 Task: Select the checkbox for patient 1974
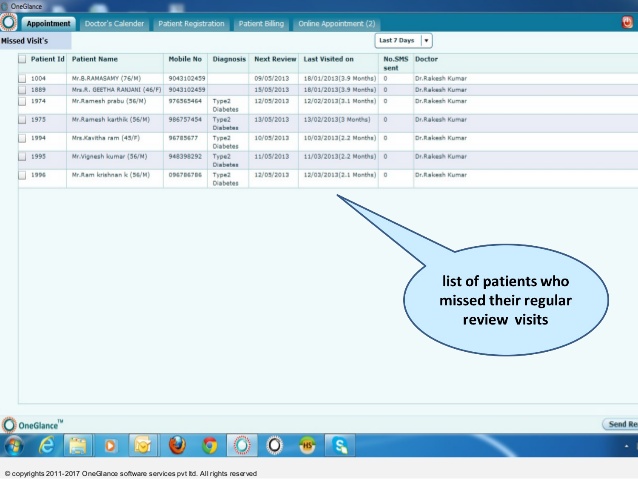[23, 101]
